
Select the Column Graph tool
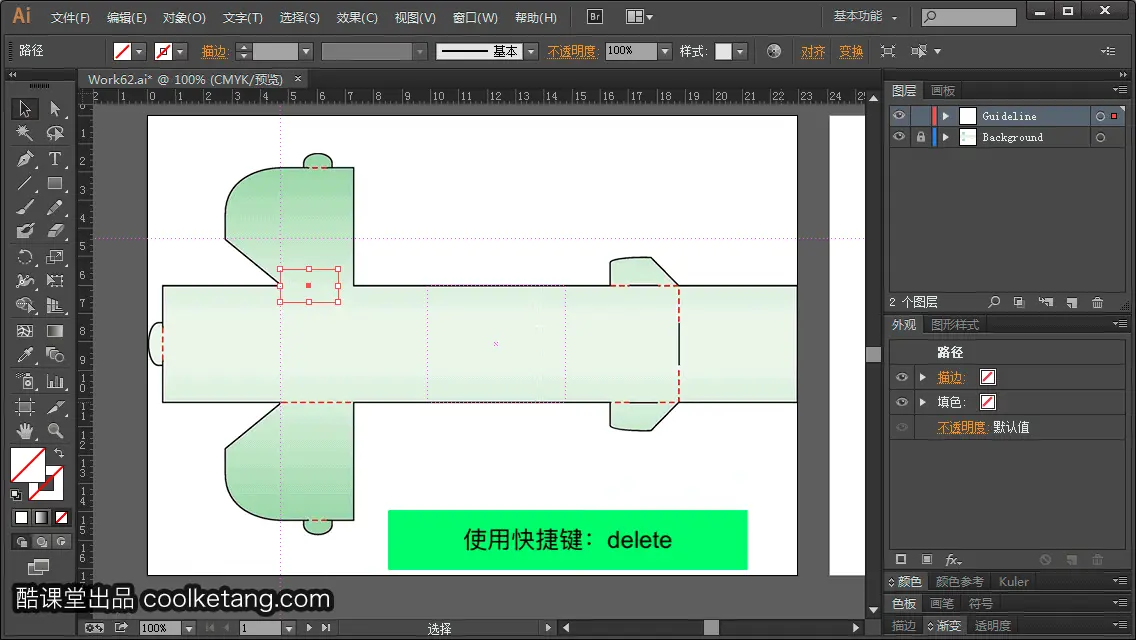click(55, 381)
